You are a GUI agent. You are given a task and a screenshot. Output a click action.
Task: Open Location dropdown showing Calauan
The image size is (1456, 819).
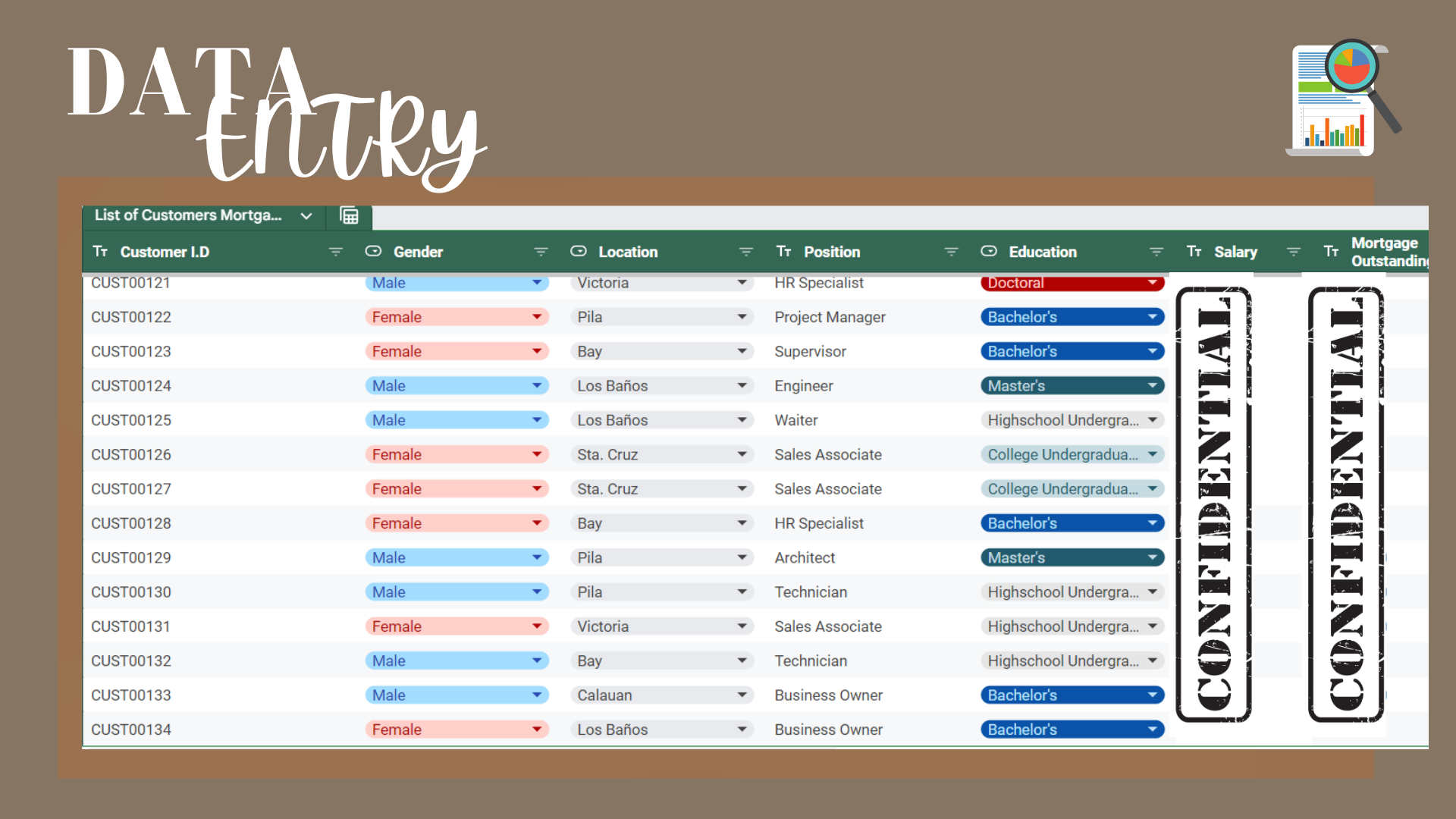pyautogui.click(x=742, y=695)
